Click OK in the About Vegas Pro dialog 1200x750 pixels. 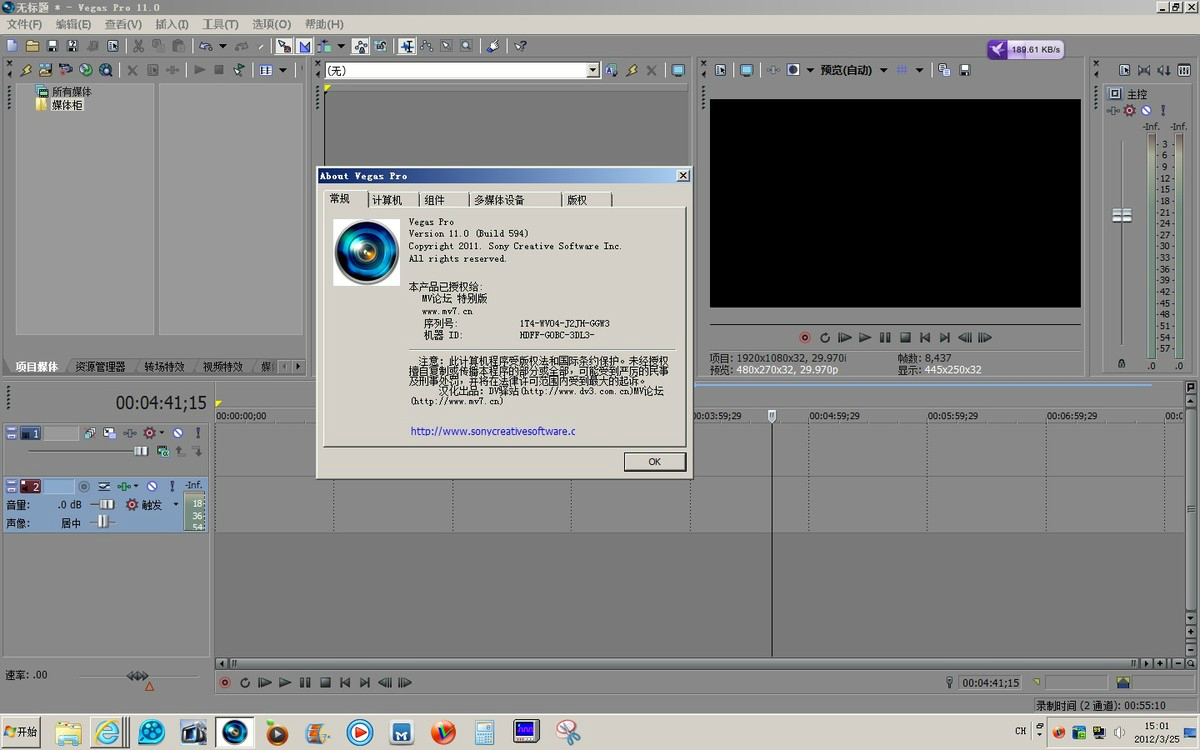(x=655, y=462)
